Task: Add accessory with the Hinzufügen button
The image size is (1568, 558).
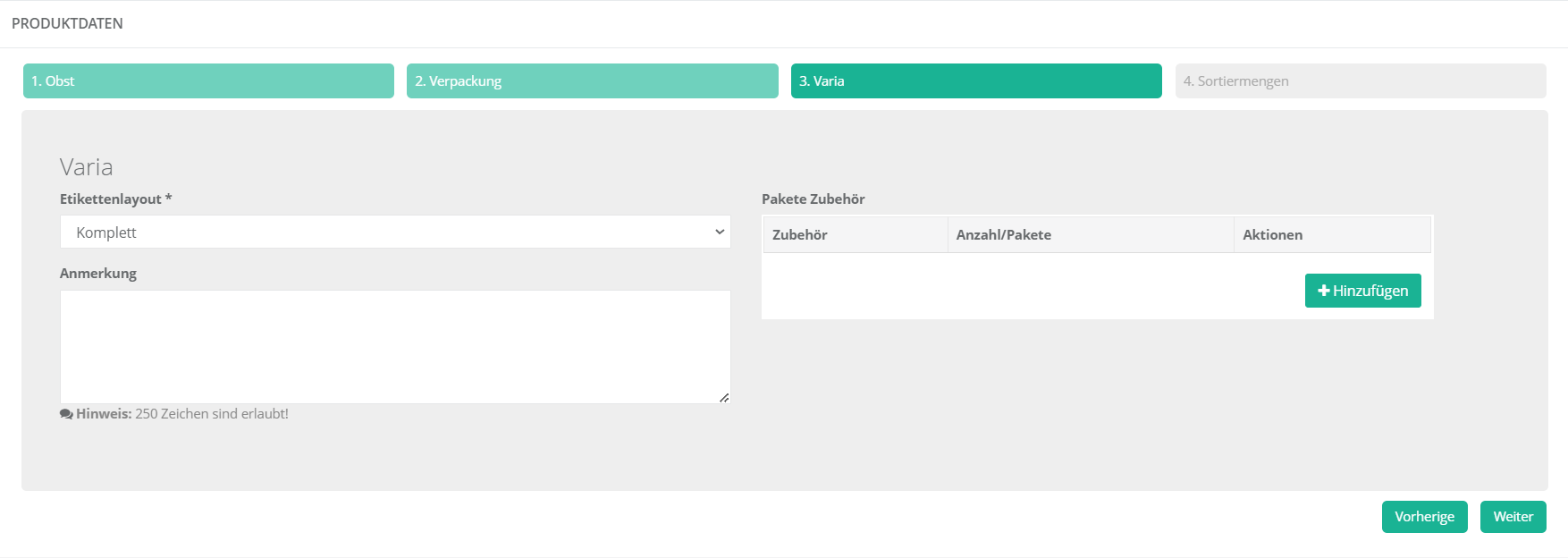Action: tap(1363, 291)
